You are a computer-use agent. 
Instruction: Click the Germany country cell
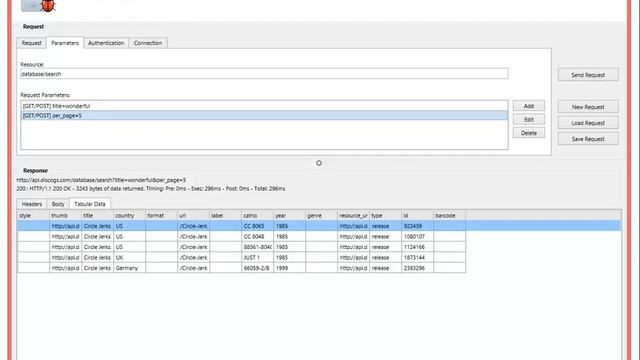(x=129, y=268)
